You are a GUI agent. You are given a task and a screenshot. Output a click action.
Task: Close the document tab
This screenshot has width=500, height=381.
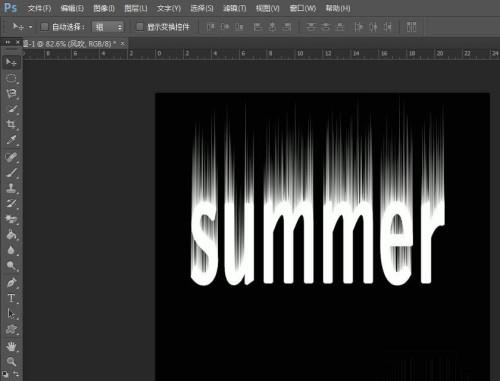[122, 43]
